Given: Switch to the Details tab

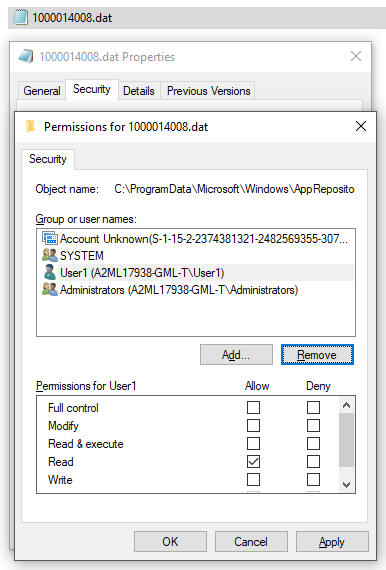Looking at the screenshot, I should click(139, 91).
